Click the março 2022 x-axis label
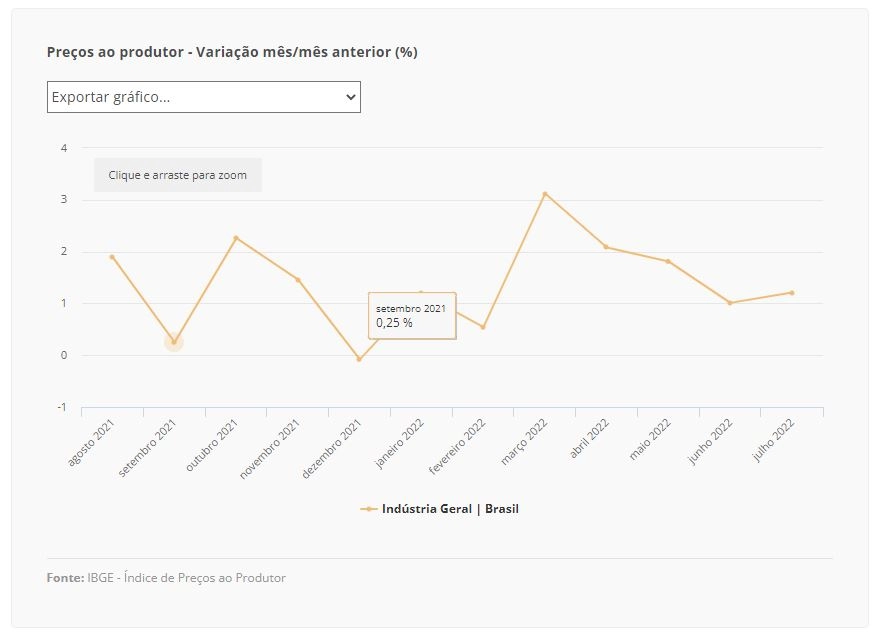882x640 pixels. [524, 442]
